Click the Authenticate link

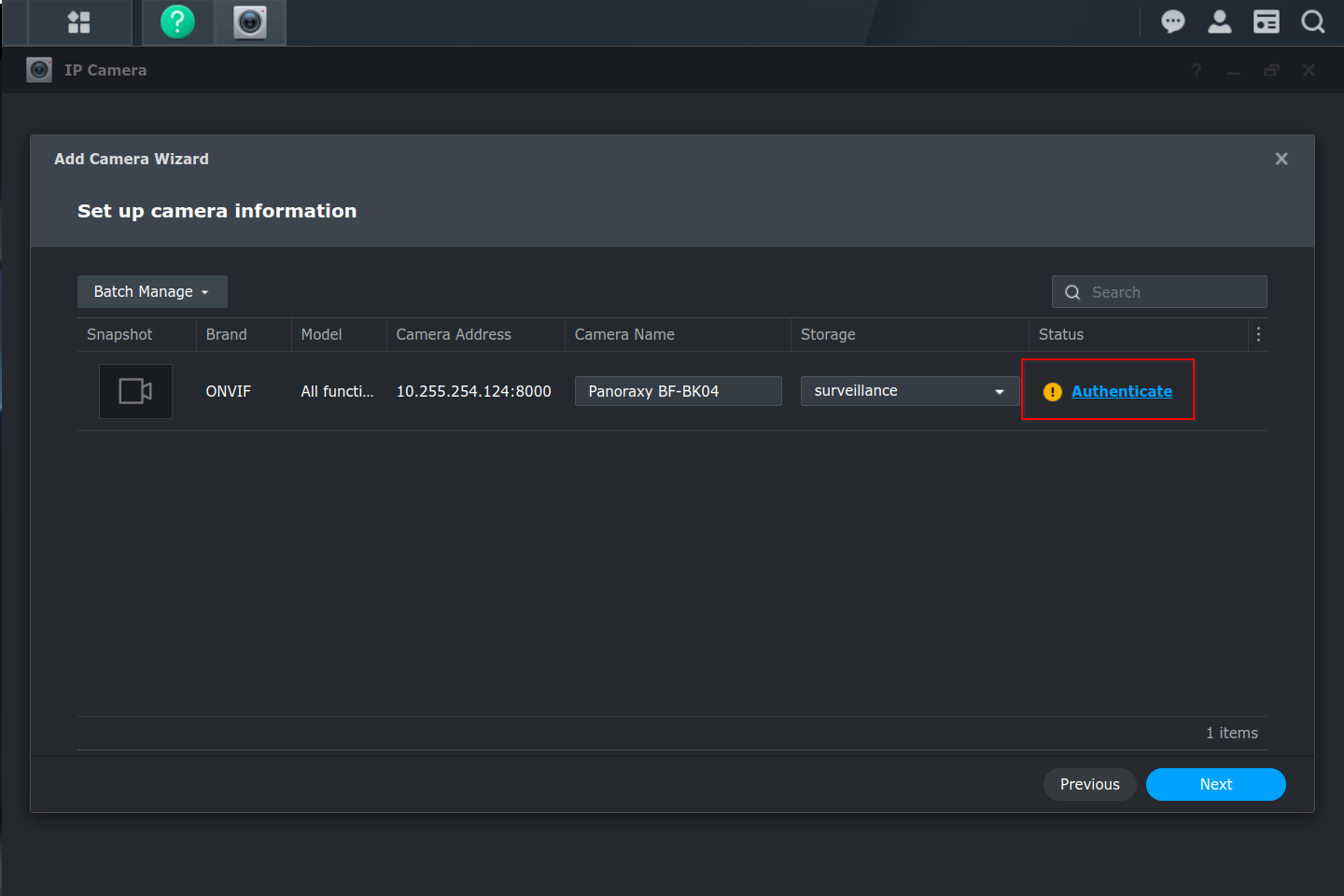(x=1121, y=391)
